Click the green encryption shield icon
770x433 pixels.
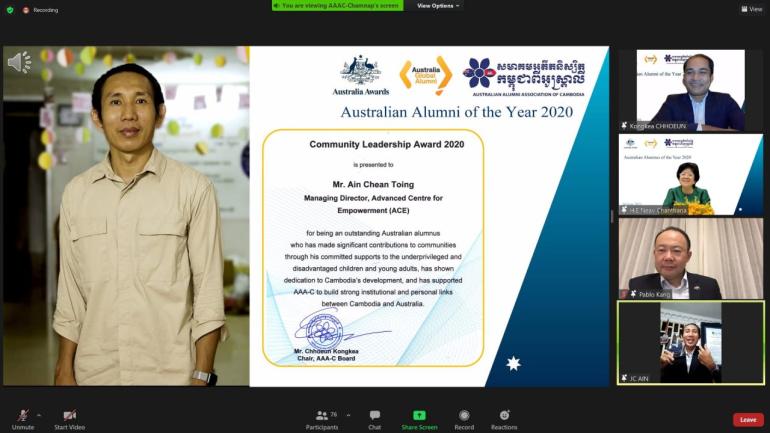10,10
